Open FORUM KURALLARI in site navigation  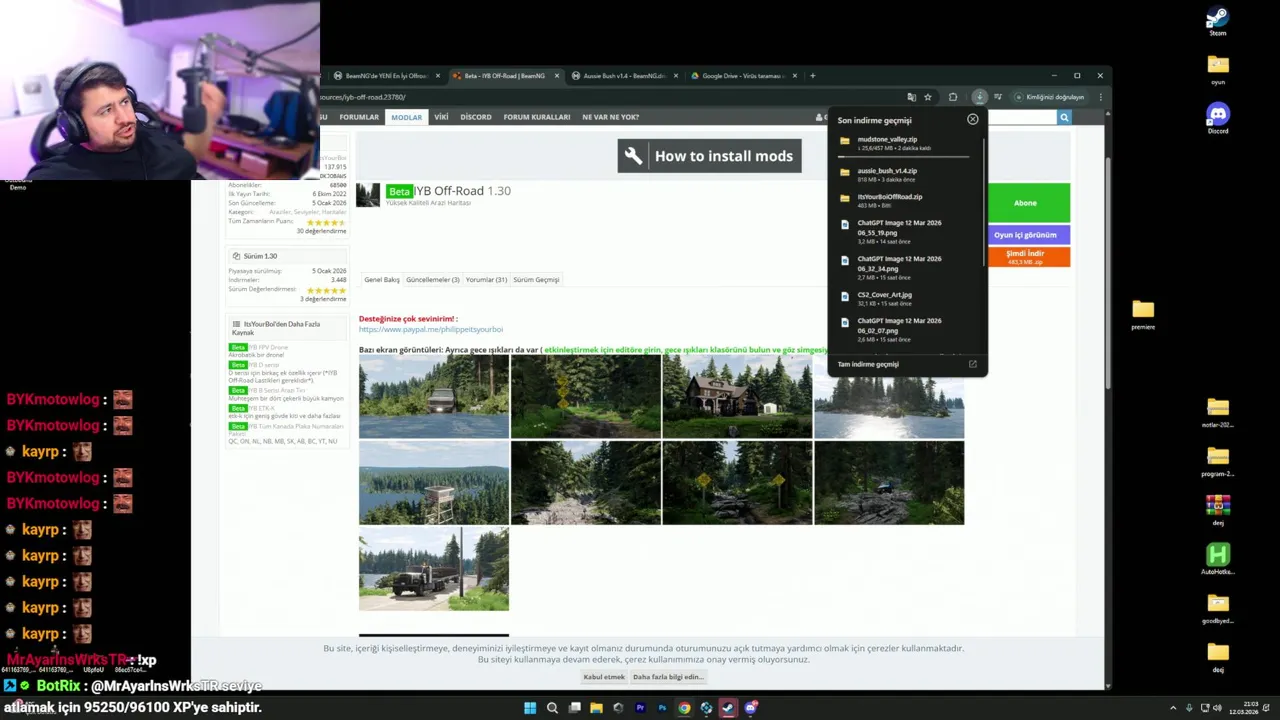[537, 117]
